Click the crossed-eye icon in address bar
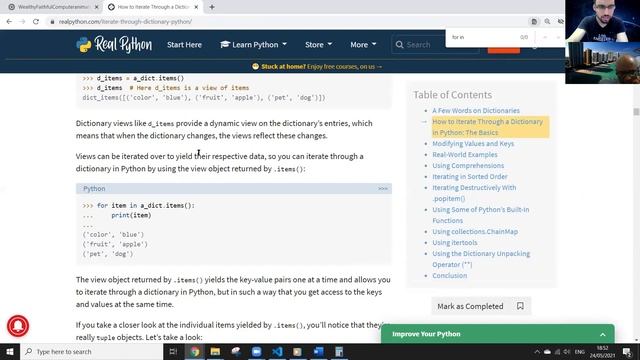The width and height of the screenshot is (640, 360). (561, 22)
